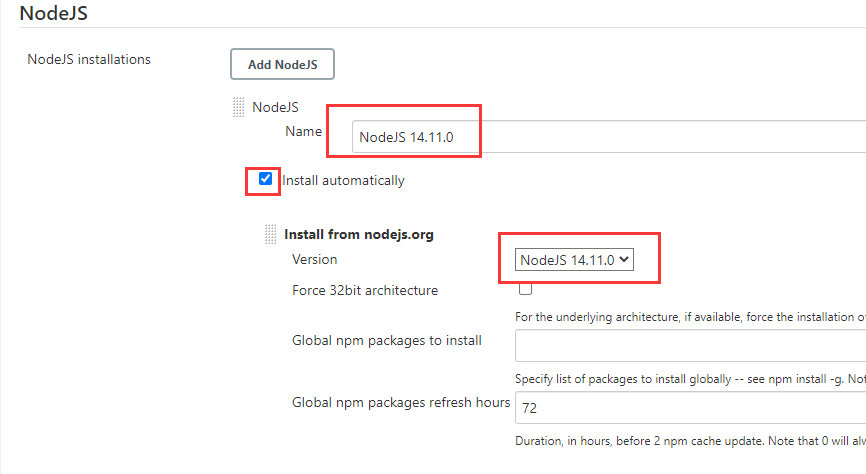Click the Force 32bit architecture label
The width and height of the screenshot is (866, 474).
(365, 290)
